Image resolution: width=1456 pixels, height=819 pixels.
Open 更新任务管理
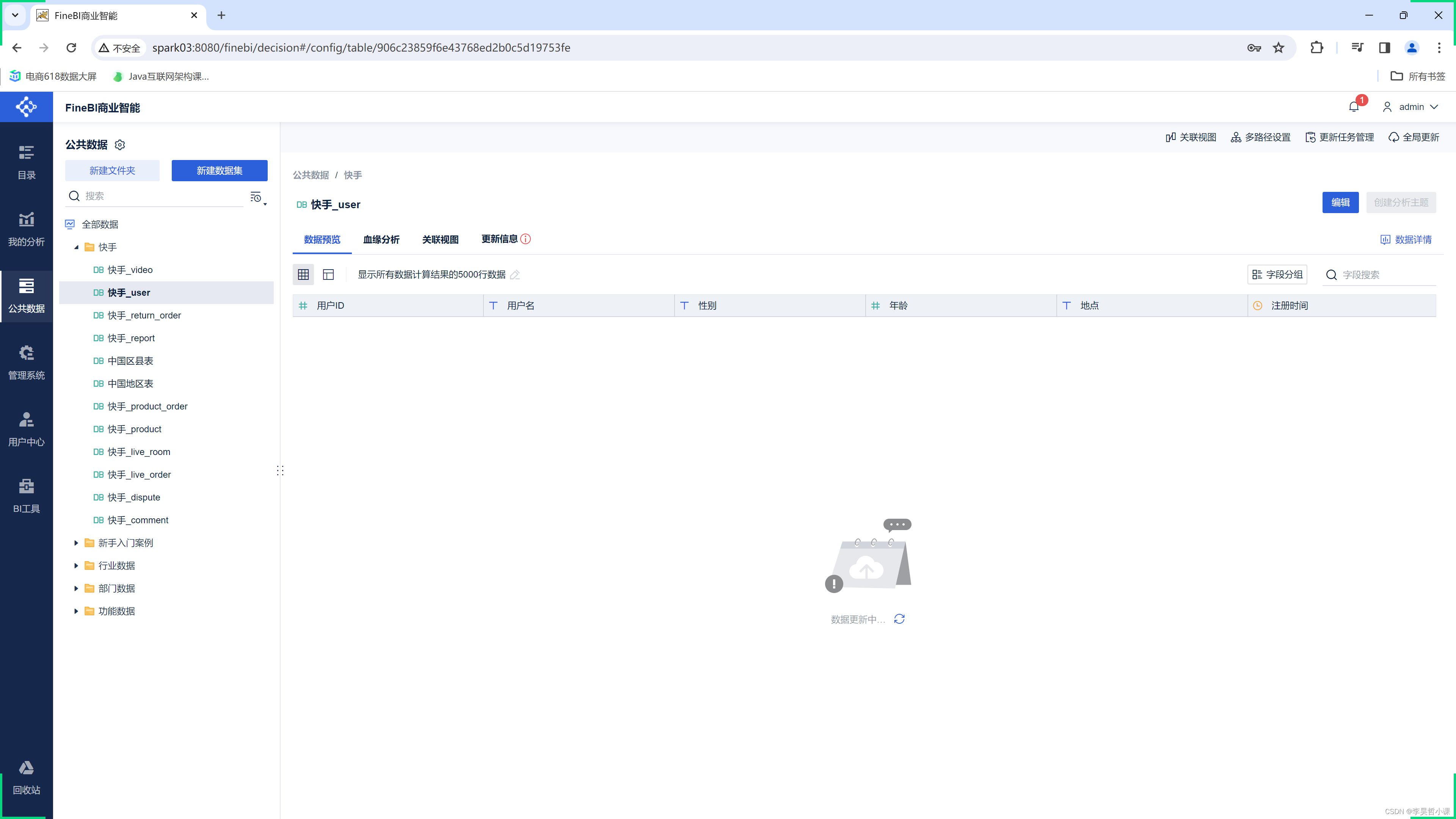click(1340, 137)
